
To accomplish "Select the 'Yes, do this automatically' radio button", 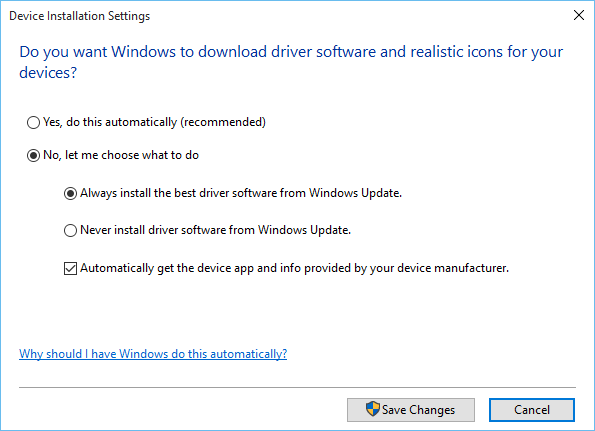I will tap(33, 123).
